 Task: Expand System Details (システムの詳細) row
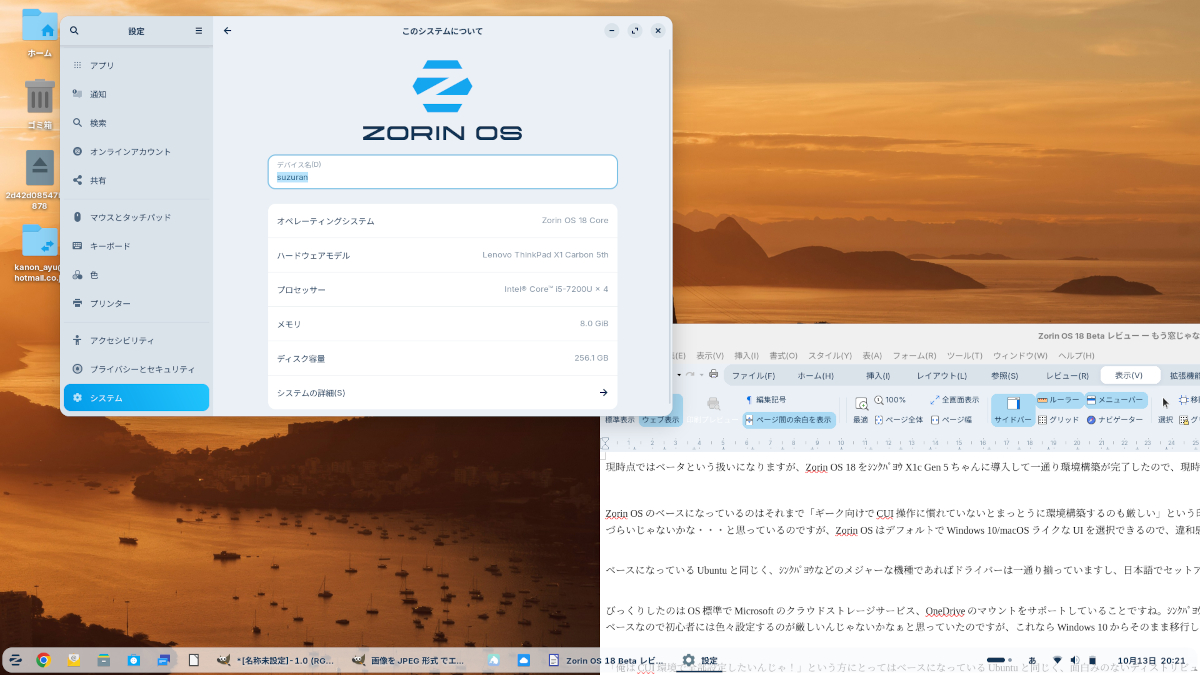tap(442, 393)
